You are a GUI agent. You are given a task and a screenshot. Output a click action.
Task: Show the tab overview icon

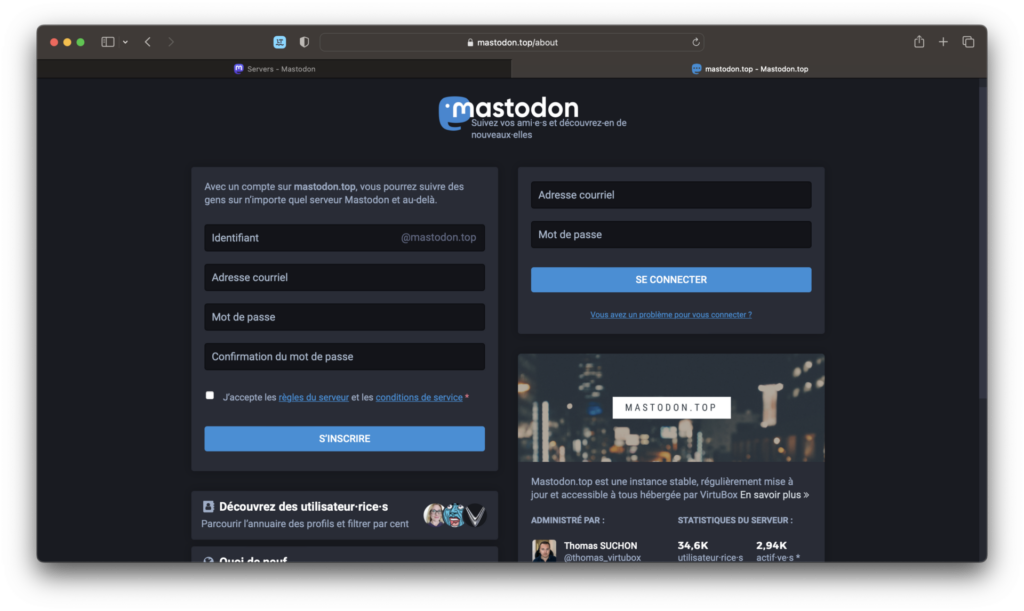pos(968,42)
